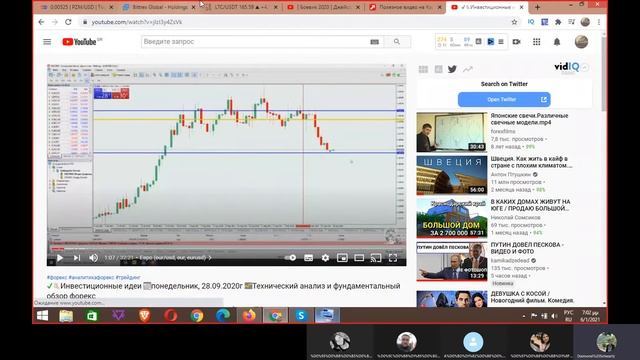This screenshot has height=360, width=640.
Task: Click the video progress bar
Action: (x=227, y=248)
